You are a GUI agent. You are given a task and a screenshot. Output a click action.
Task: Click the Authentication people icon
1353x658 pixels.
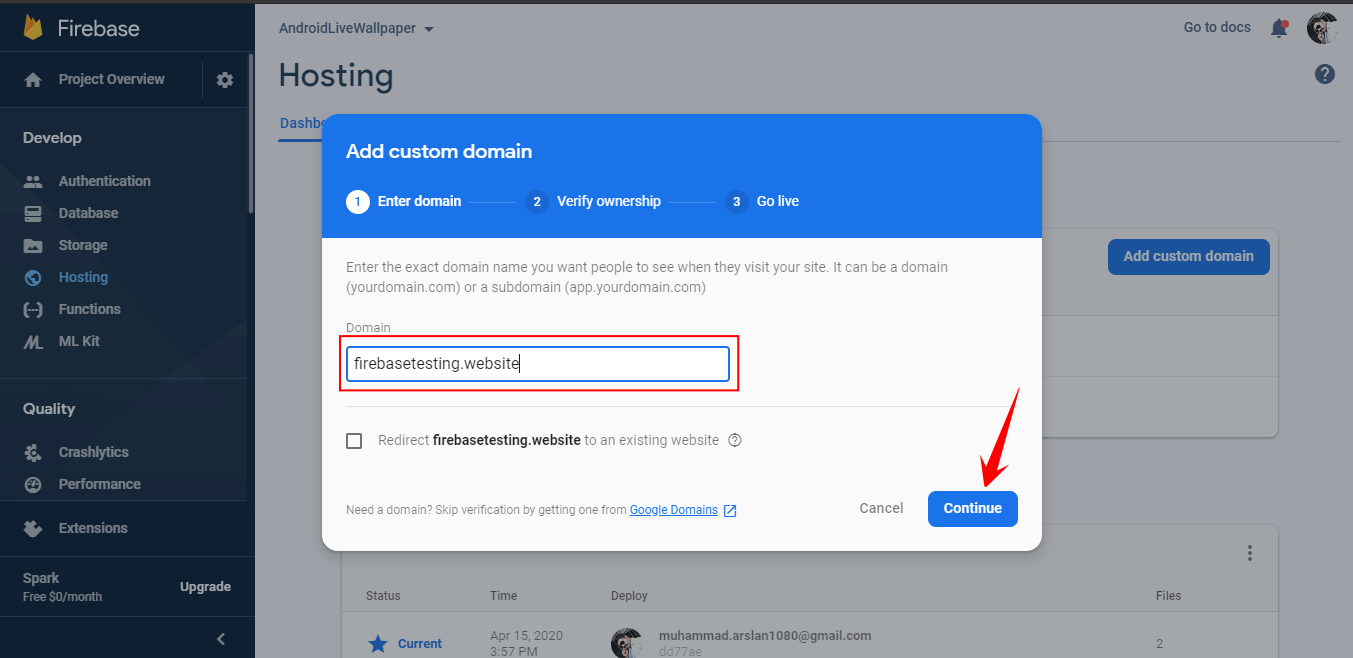point(33,182)
